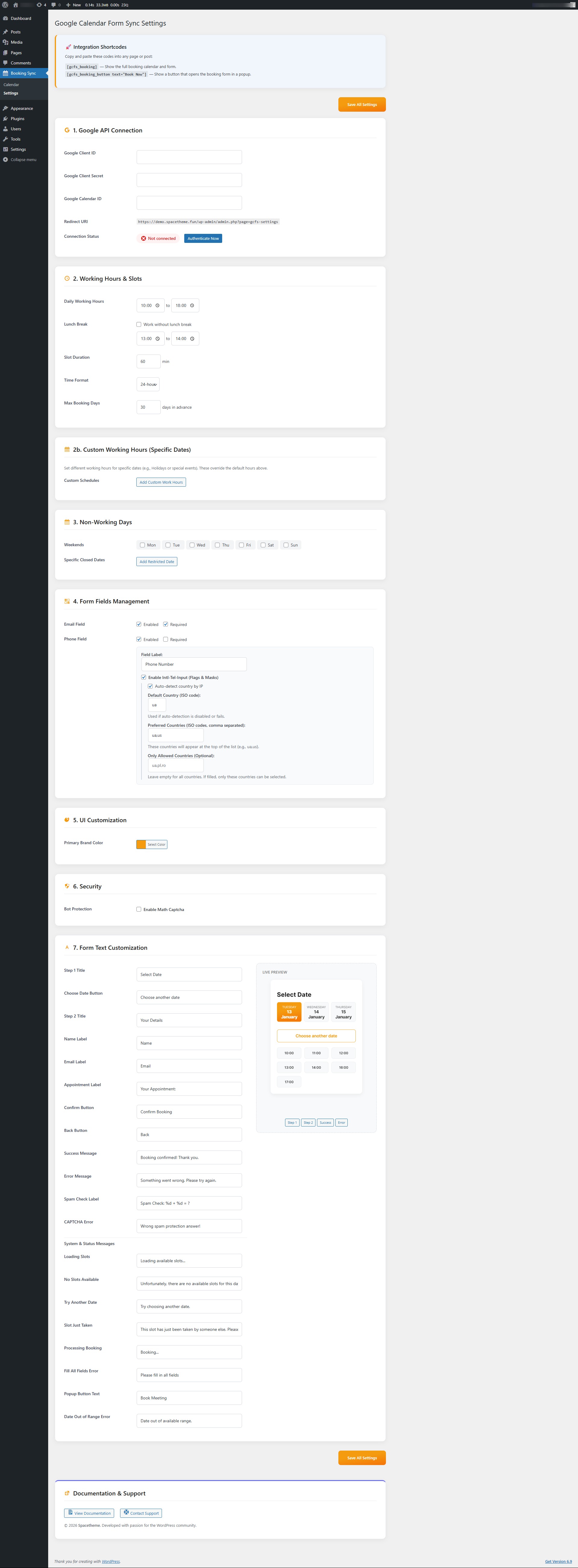The height and width of the screenshot is (1568, 578).
Task: Show Error state in live preview
Action: pyautogui.click(x=342, y=1123)
